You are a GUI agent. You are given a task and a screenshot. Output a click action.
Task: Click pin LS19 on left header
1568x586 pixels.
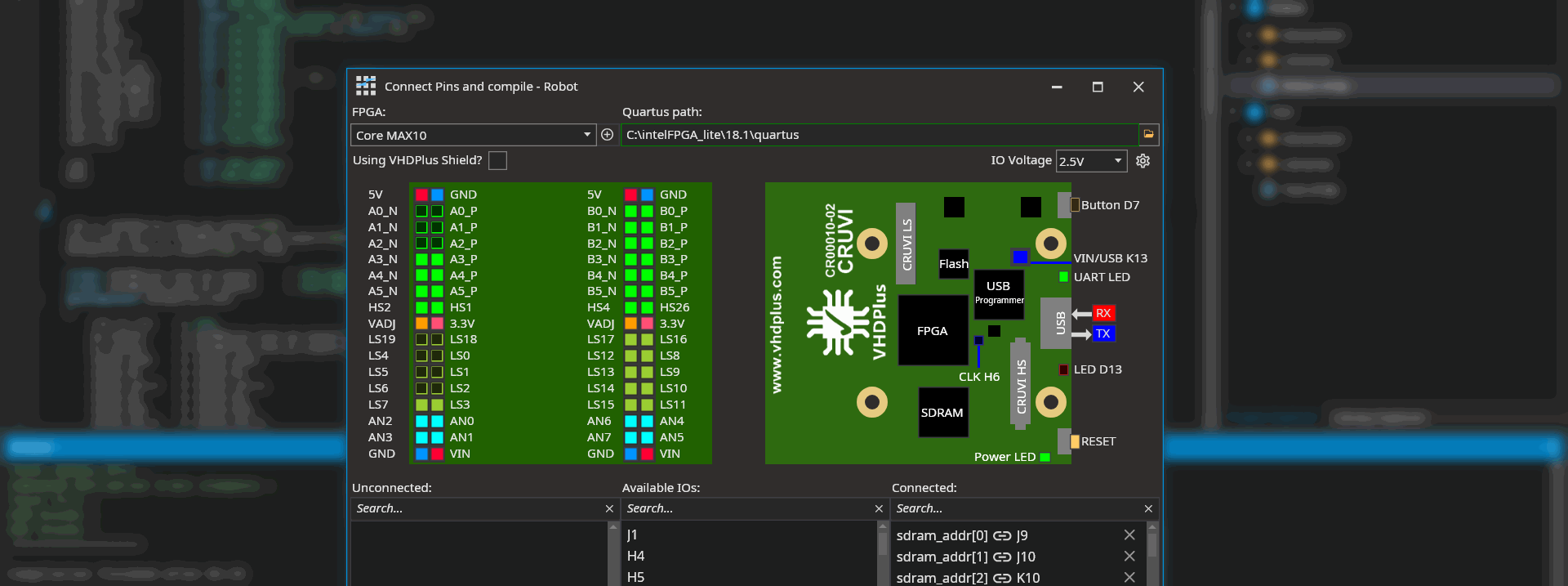point(421,339)
